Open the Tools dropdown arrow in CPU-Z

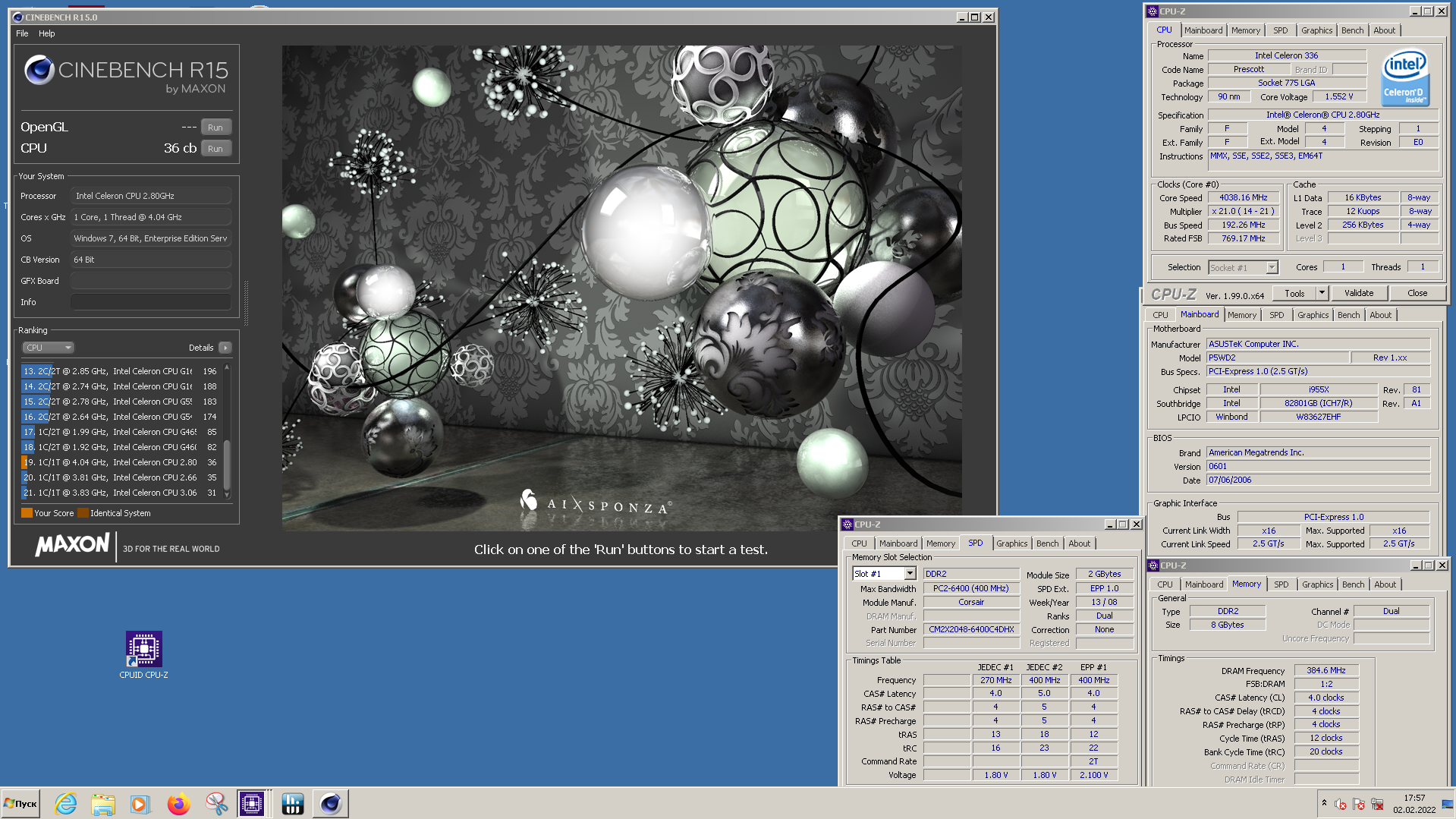point(1321,293)
